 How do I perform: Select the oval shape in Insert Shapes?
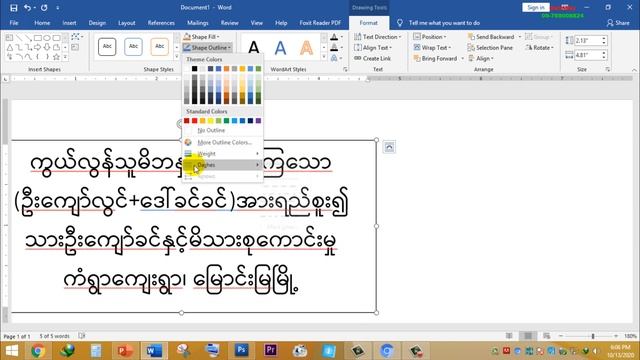47,38
